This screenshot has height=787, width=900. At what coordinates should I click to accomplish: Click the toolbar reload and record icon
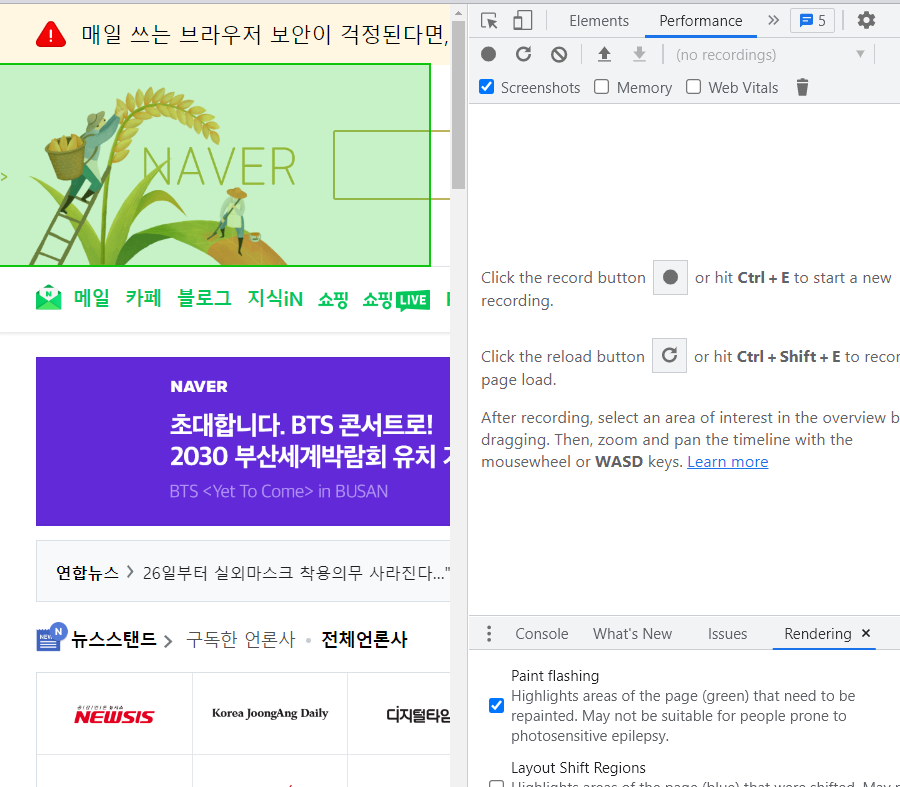pyautogui.click(x=523, y=55)
